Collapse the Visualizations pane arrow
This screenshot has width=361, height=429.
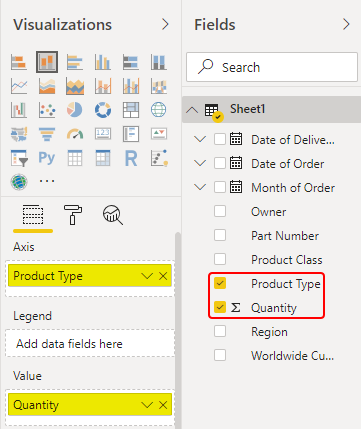[x=165, y=24]
